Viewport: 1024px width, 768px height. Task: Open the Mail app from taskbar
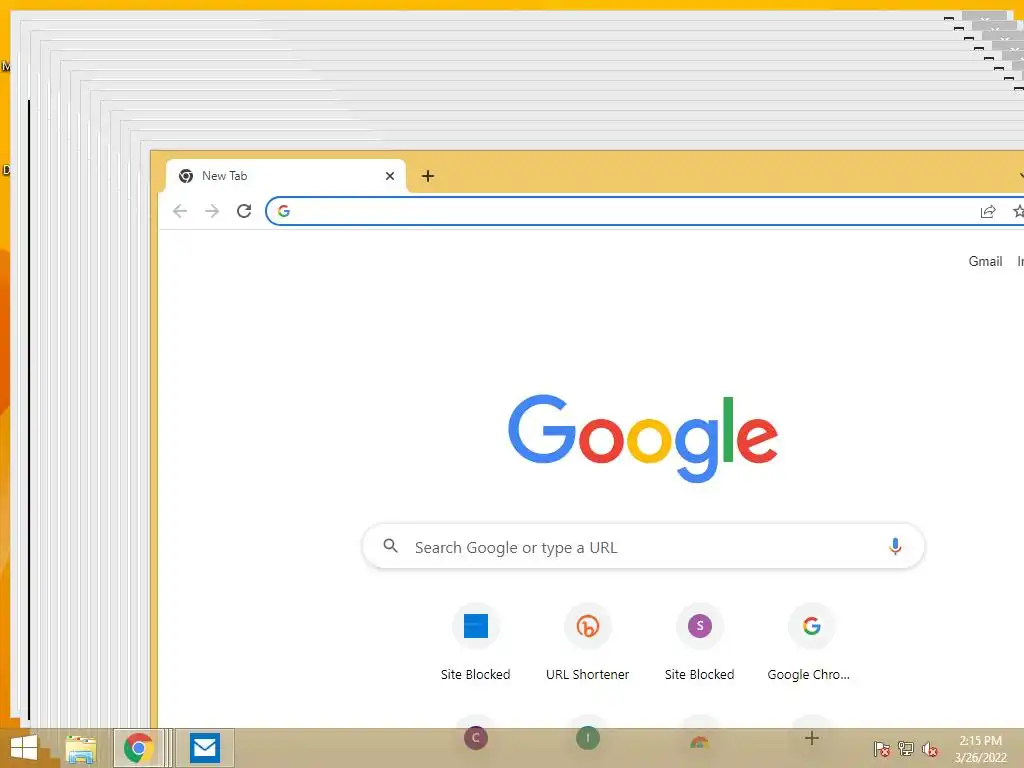204,748
